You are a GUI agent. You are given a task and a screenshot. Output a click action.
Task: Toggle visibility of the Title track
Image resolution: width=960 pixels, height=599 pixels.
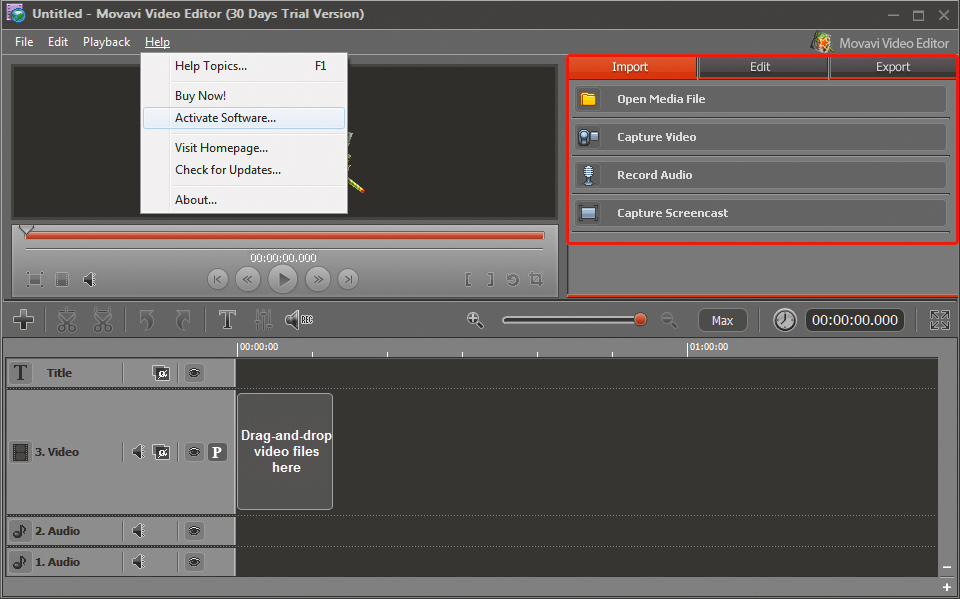194,373
